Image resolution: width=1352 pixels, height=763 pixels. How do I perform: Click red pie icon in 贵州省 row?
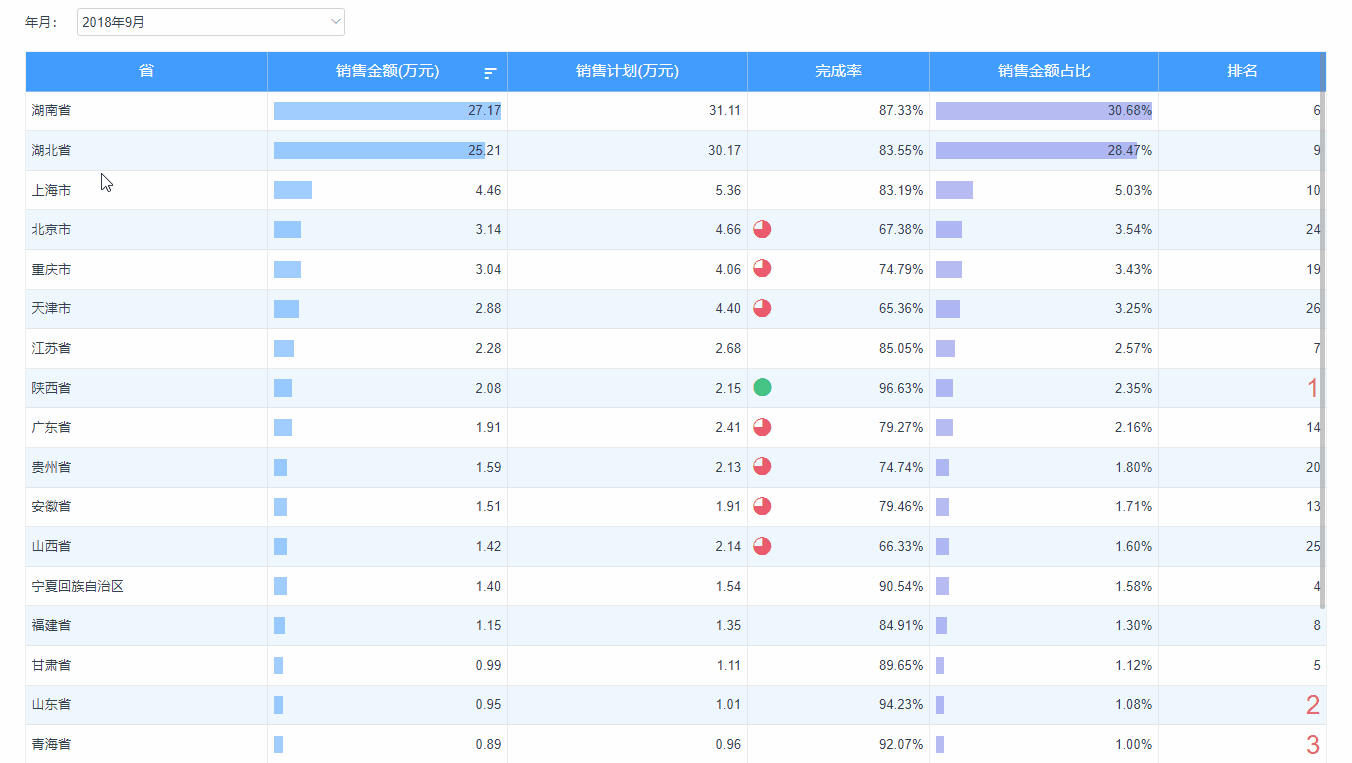click(x=762, y=466)
